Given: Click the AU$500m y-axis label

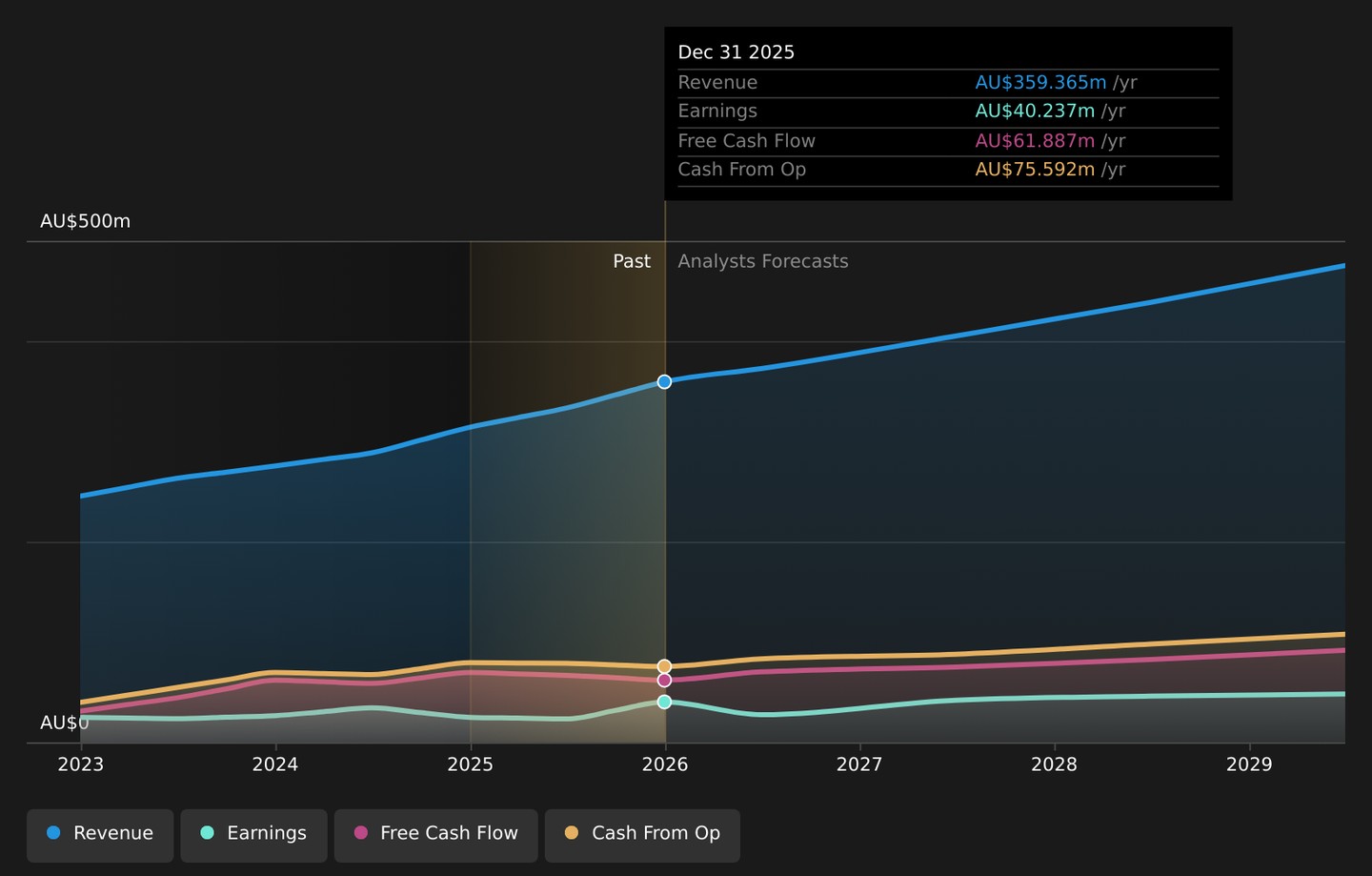Looking at the screenshot, I should (86, 221).
